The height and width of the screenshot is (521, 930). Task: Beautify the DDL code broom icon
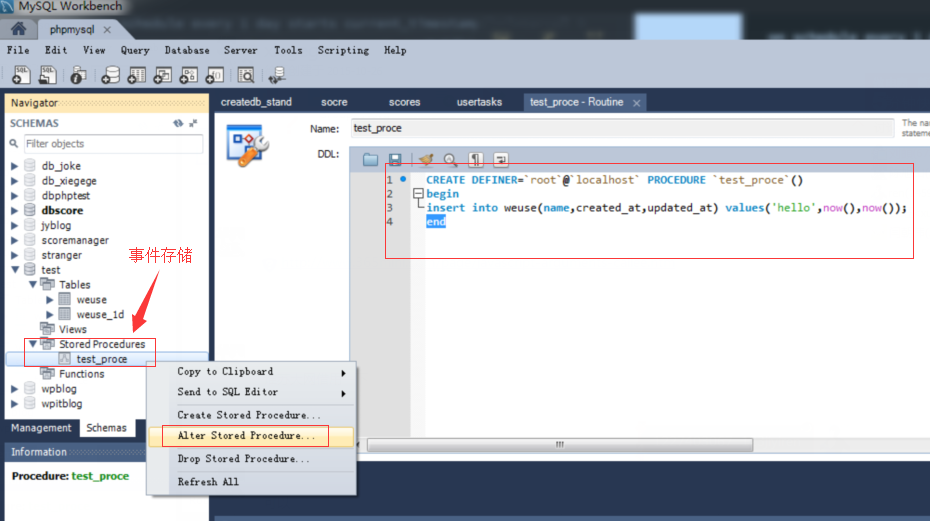[x=426, y=159]
